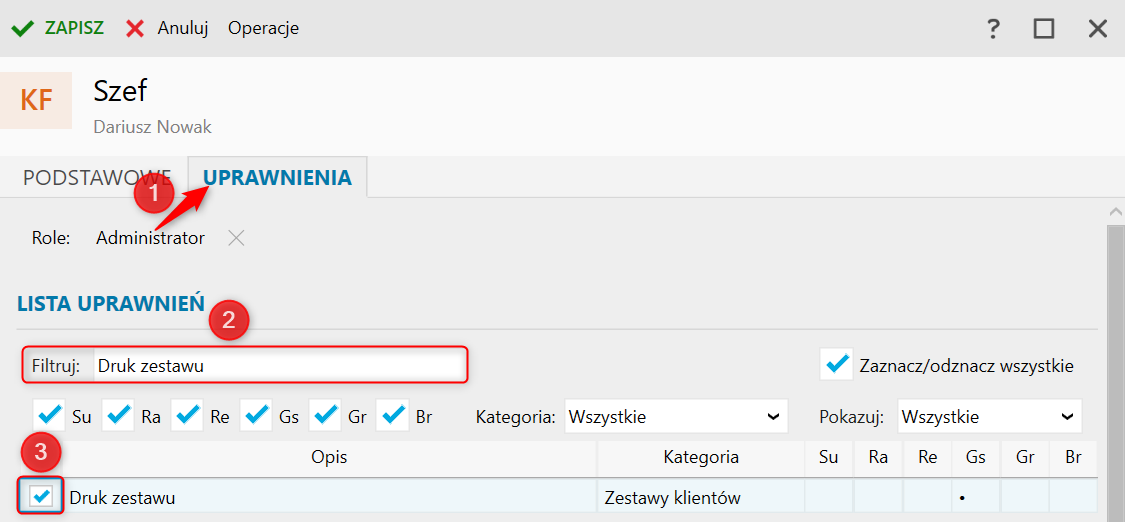Click the red Anuluj X icon
This screenshot has height=522, width=1125.
[x=135, y=29]
